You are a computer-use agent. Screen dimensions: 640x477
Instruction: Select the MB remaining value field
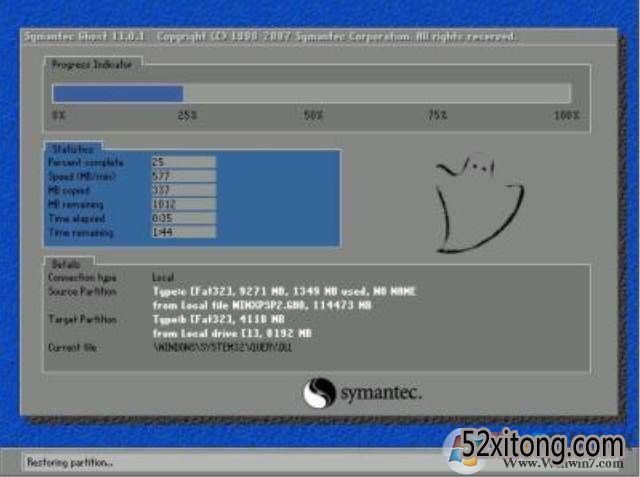coord(183,204)
